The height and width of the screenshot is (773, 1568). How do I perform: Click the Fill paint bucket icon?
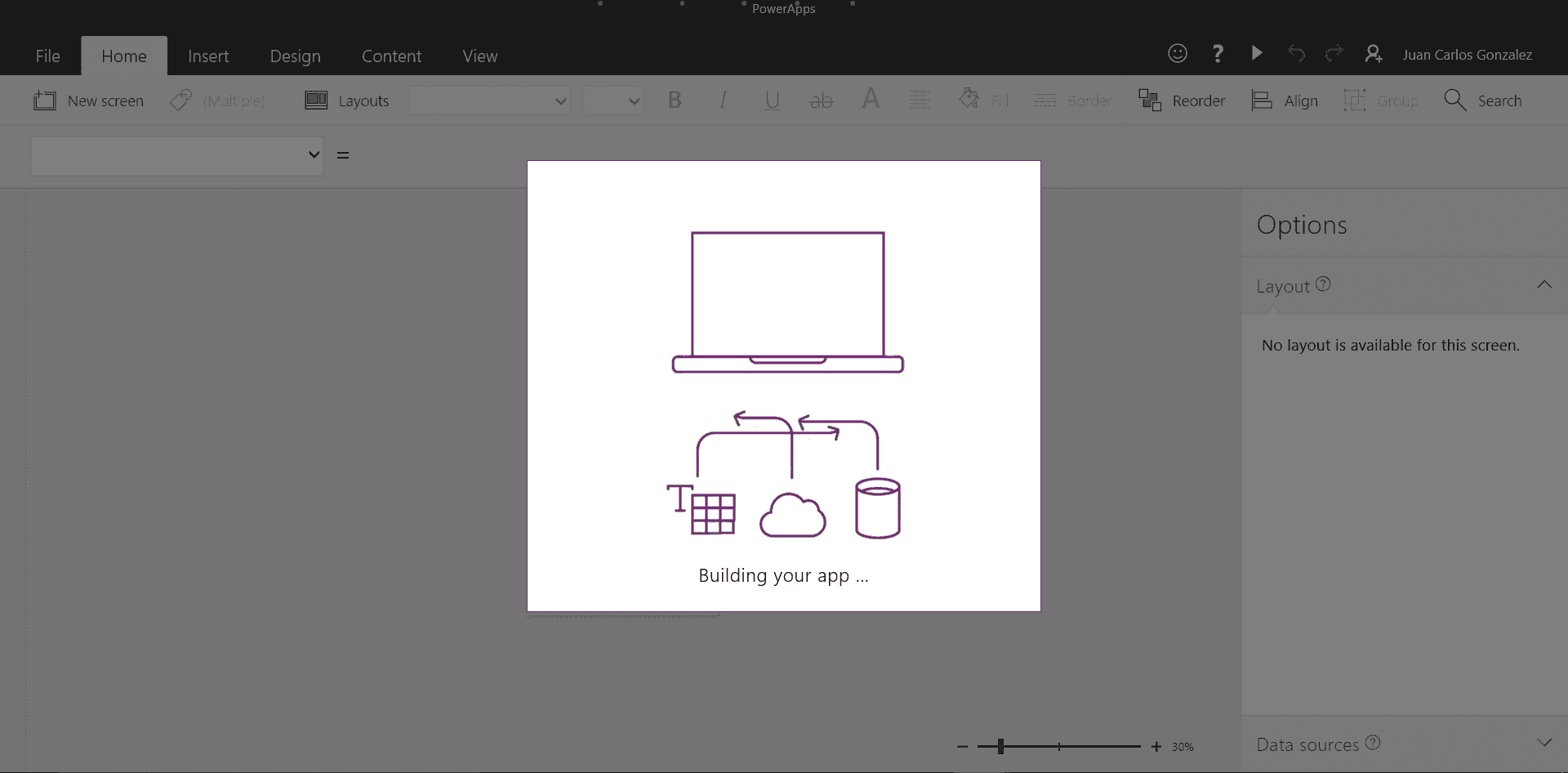coord(969,99)
